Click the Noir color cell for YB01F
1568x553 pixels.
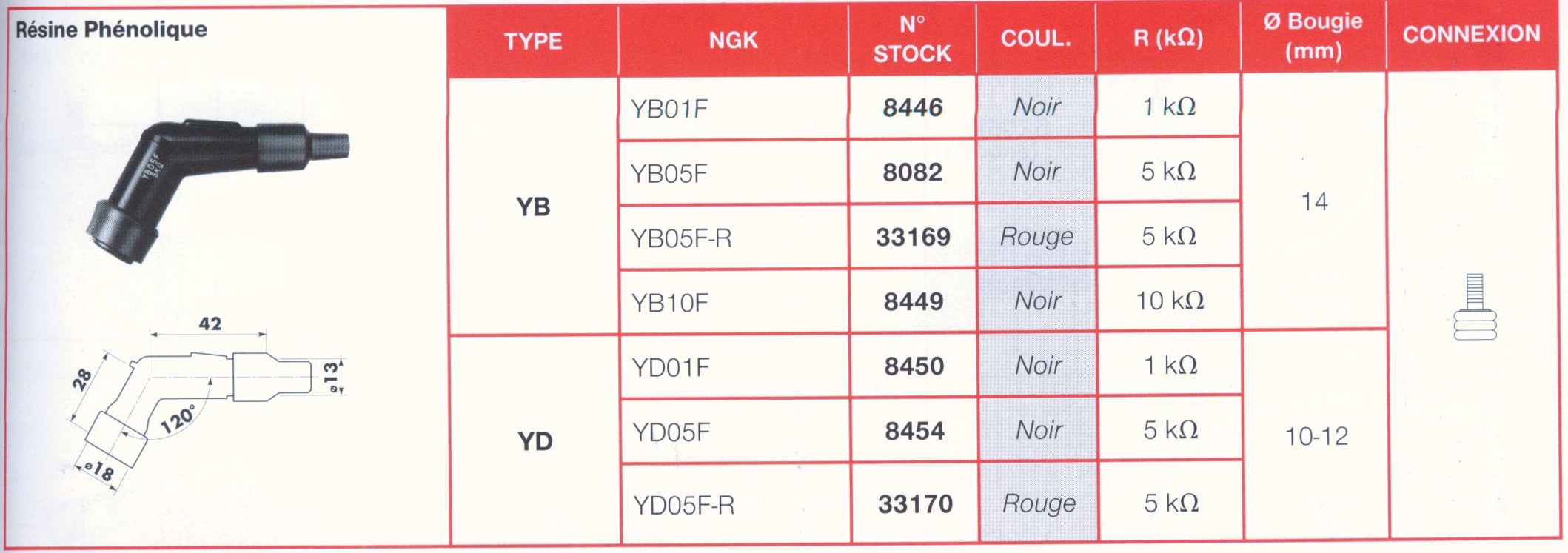click(x=1036, y=107)
